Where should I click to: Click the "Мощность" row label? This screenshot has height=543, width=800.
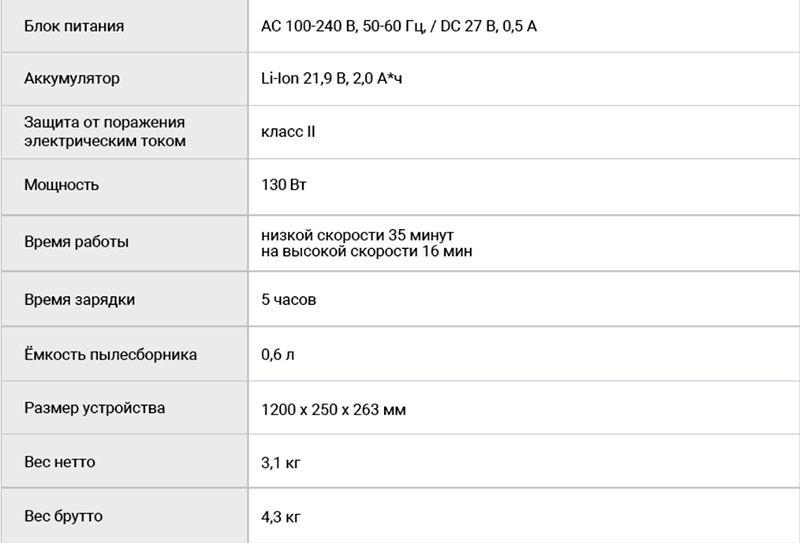[61, 185]
